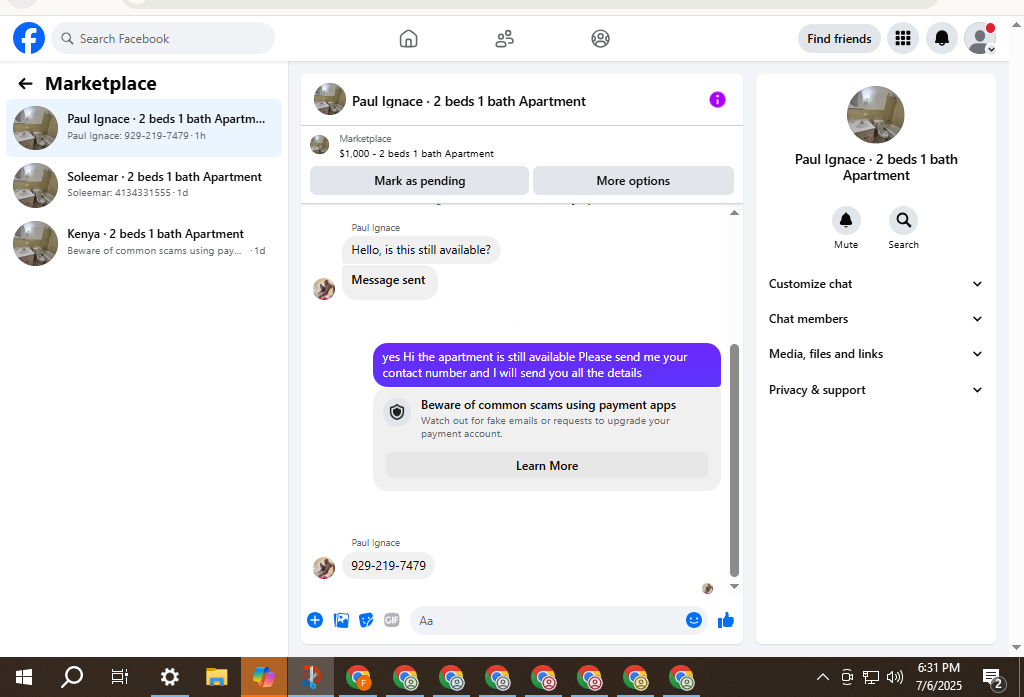Click '$1,000 - 2 beds 1 bath Apartment' text
Viewport: 1024px width, 697px height.
[x=416, y=154]
